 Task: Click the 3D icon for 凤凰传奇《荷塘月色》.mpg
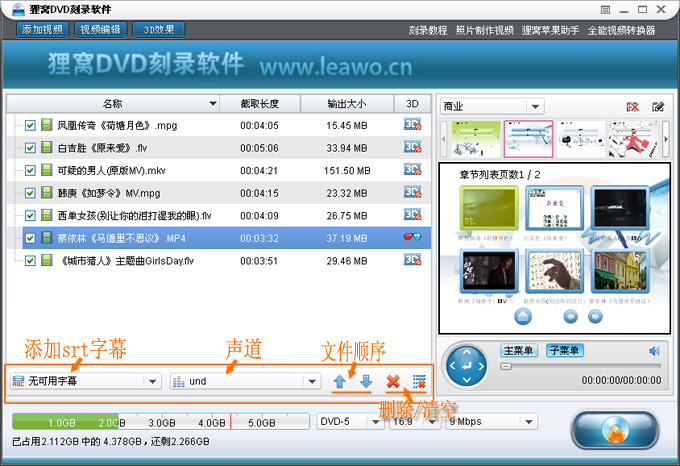click(412, 125)
